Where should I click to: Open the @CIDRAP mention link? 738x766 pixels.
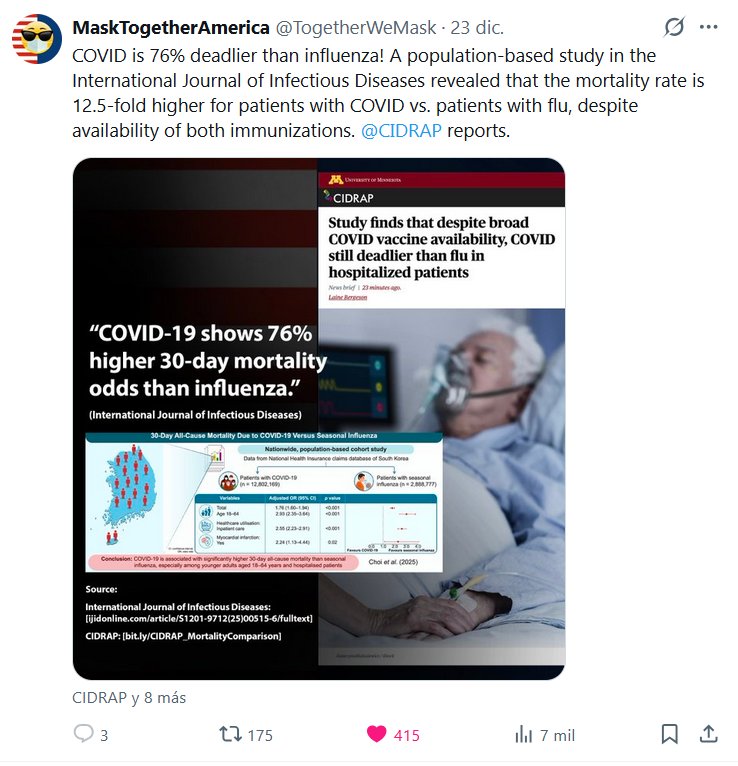pyautogui.click(x=401, y=130)
